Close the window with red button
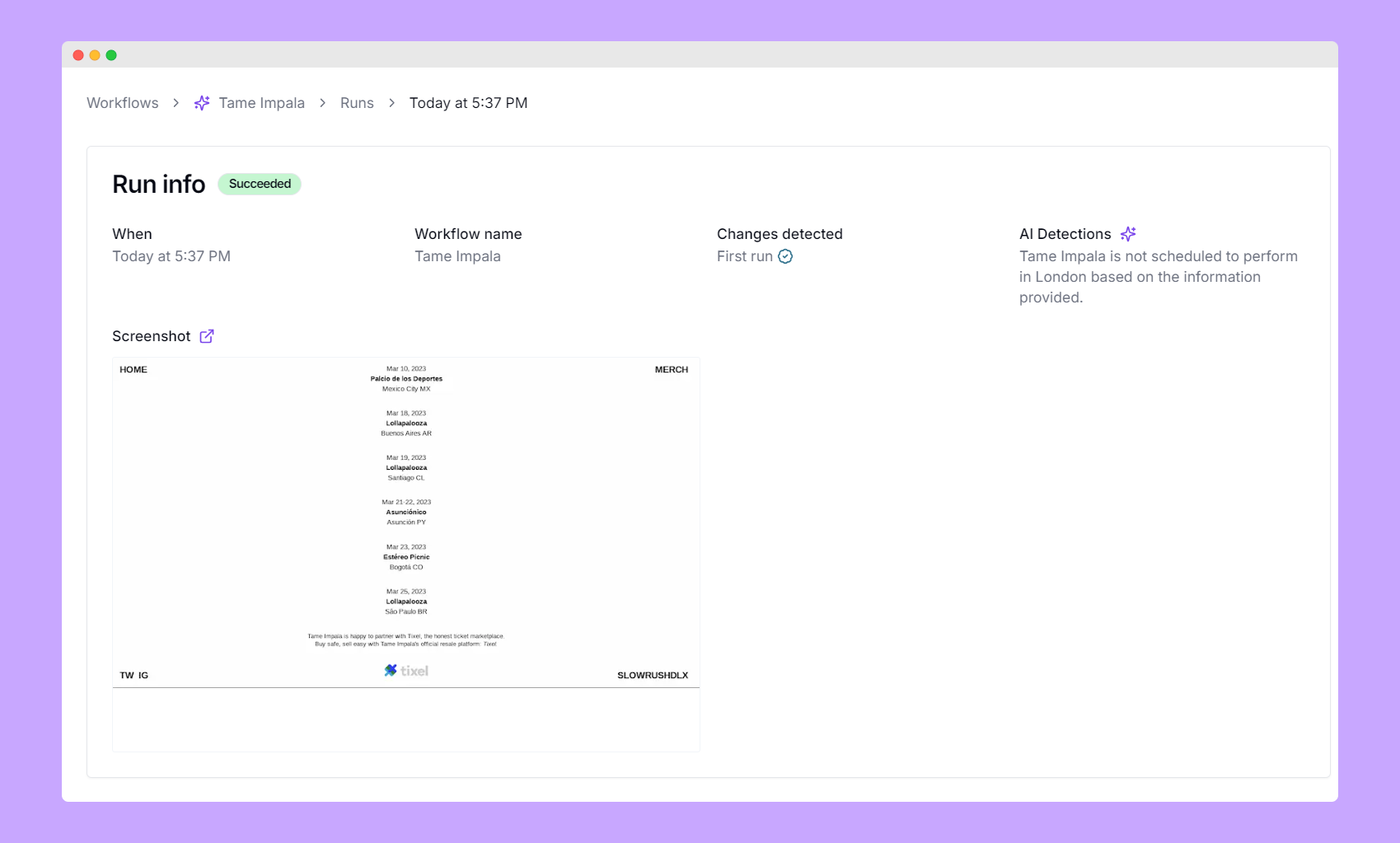Viewport: 1400px width, 843px height. coord(78,55)
